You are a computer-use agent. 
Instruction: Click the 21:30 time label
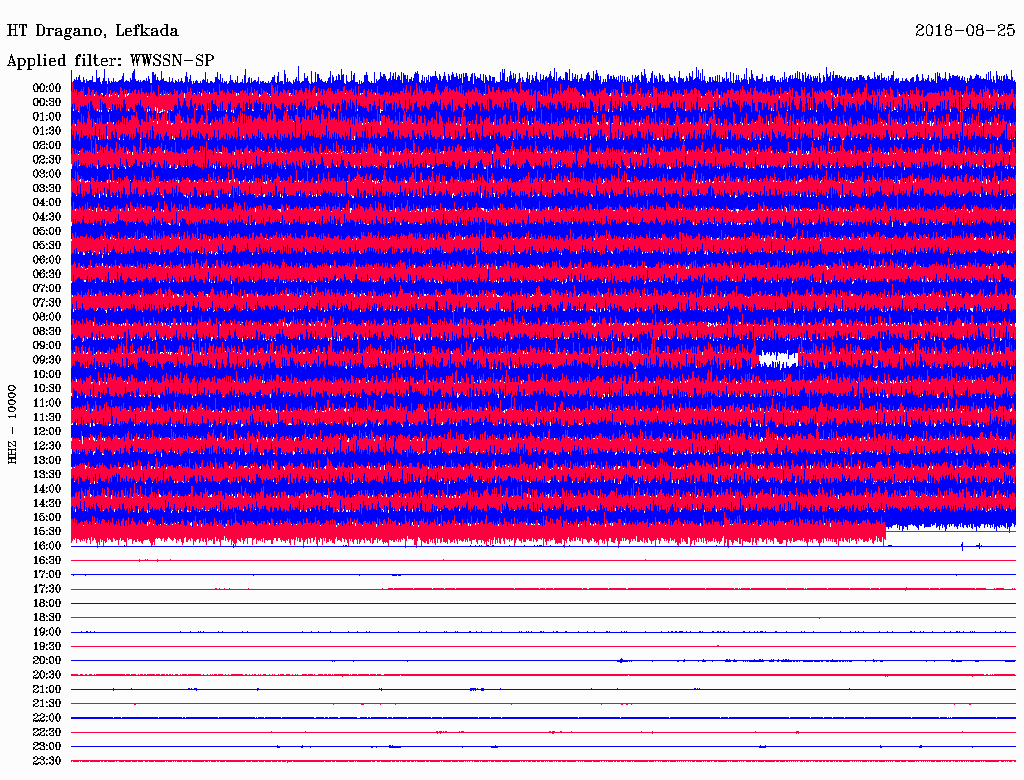[47, 704]
